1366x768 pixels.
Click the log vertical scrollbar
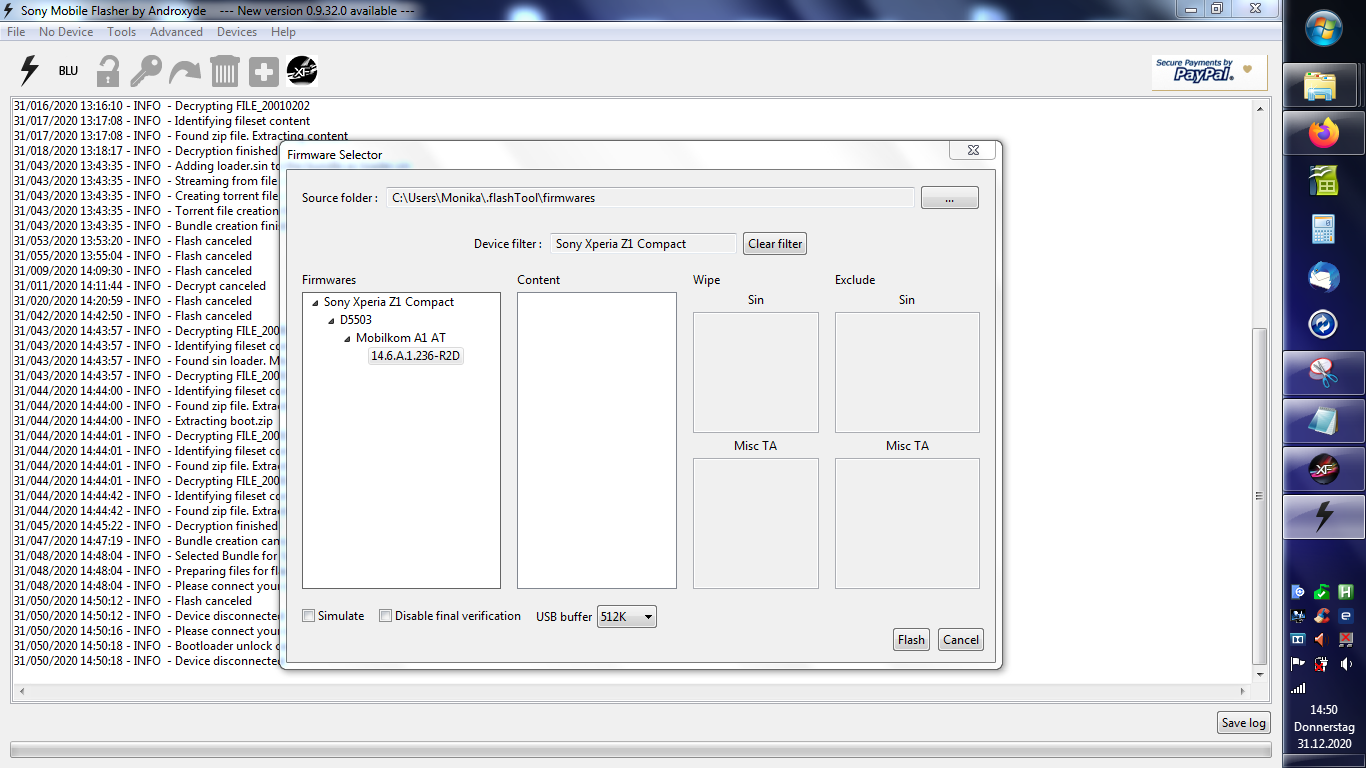coord(1260,390)
